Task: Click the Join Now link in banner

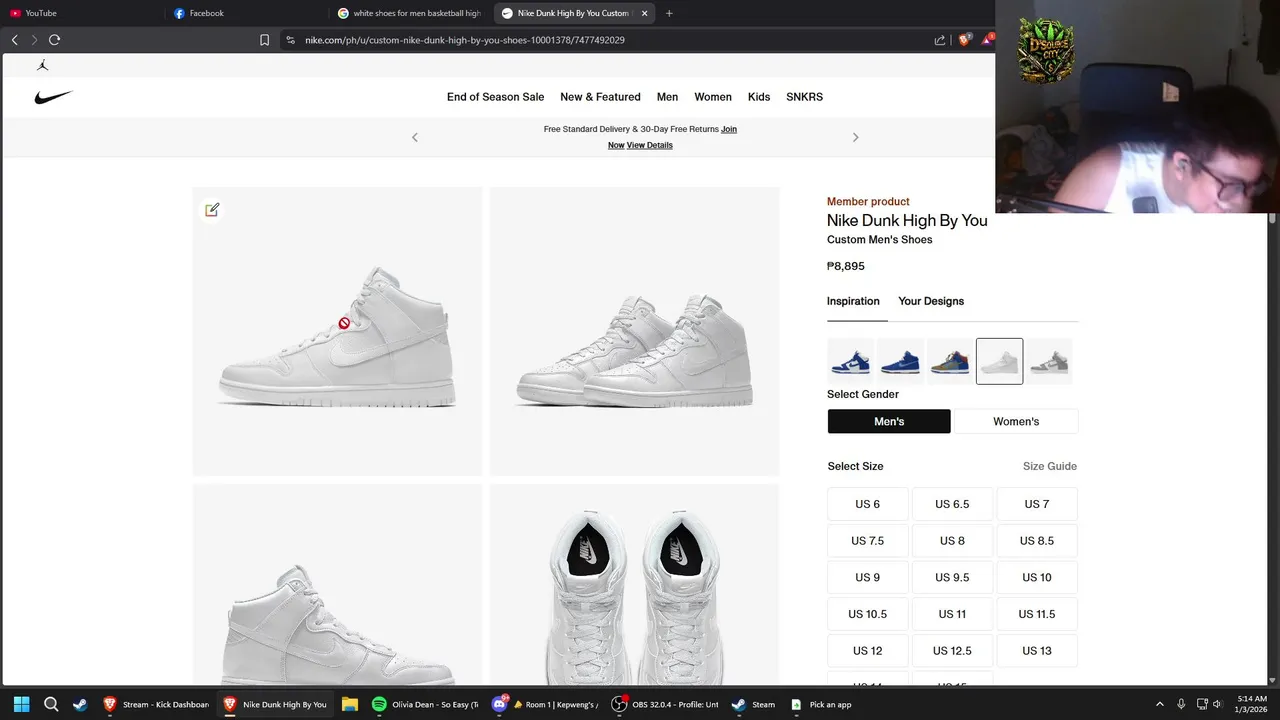Action: pyautogui.click(x=729, y=129)
